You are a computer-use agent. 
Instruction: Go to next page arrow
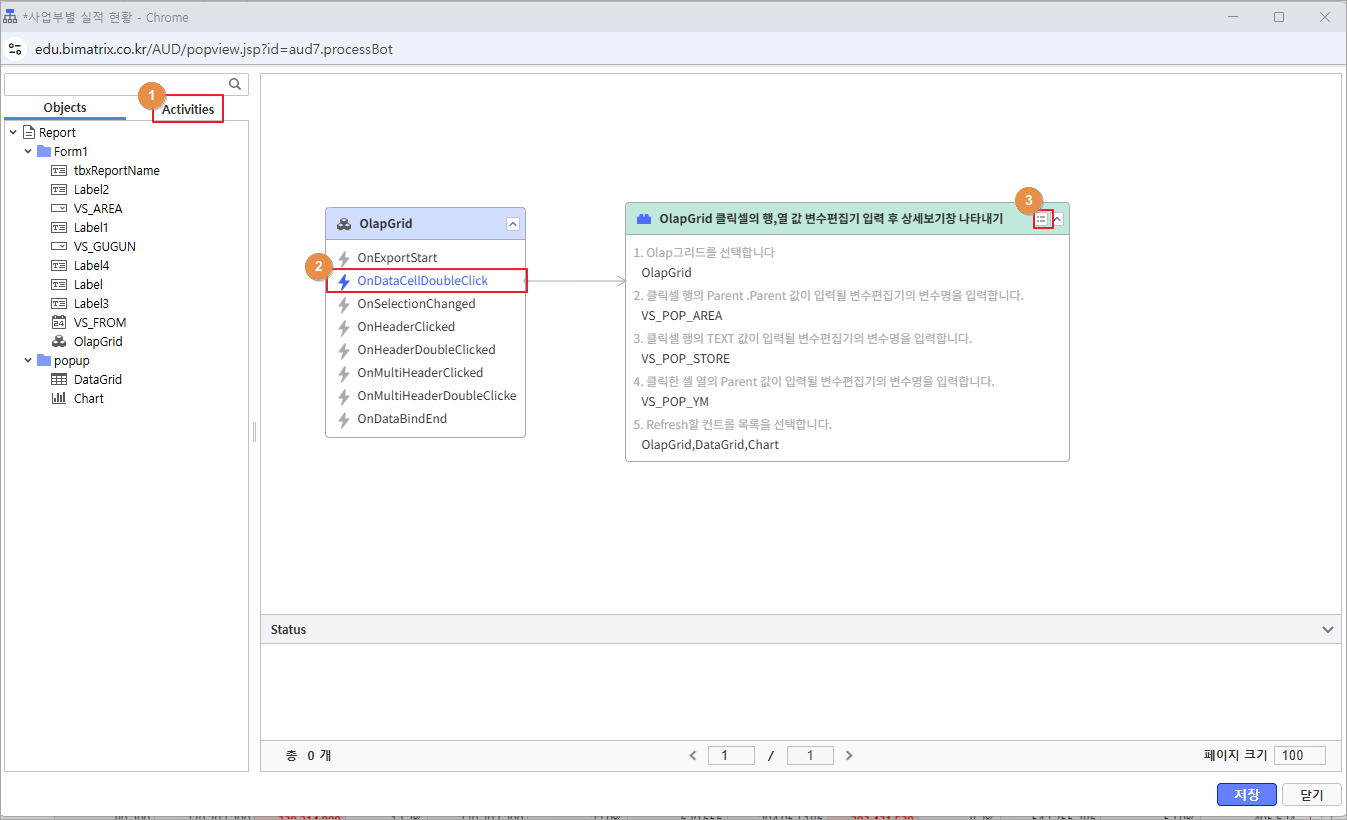tap(849, 756)
